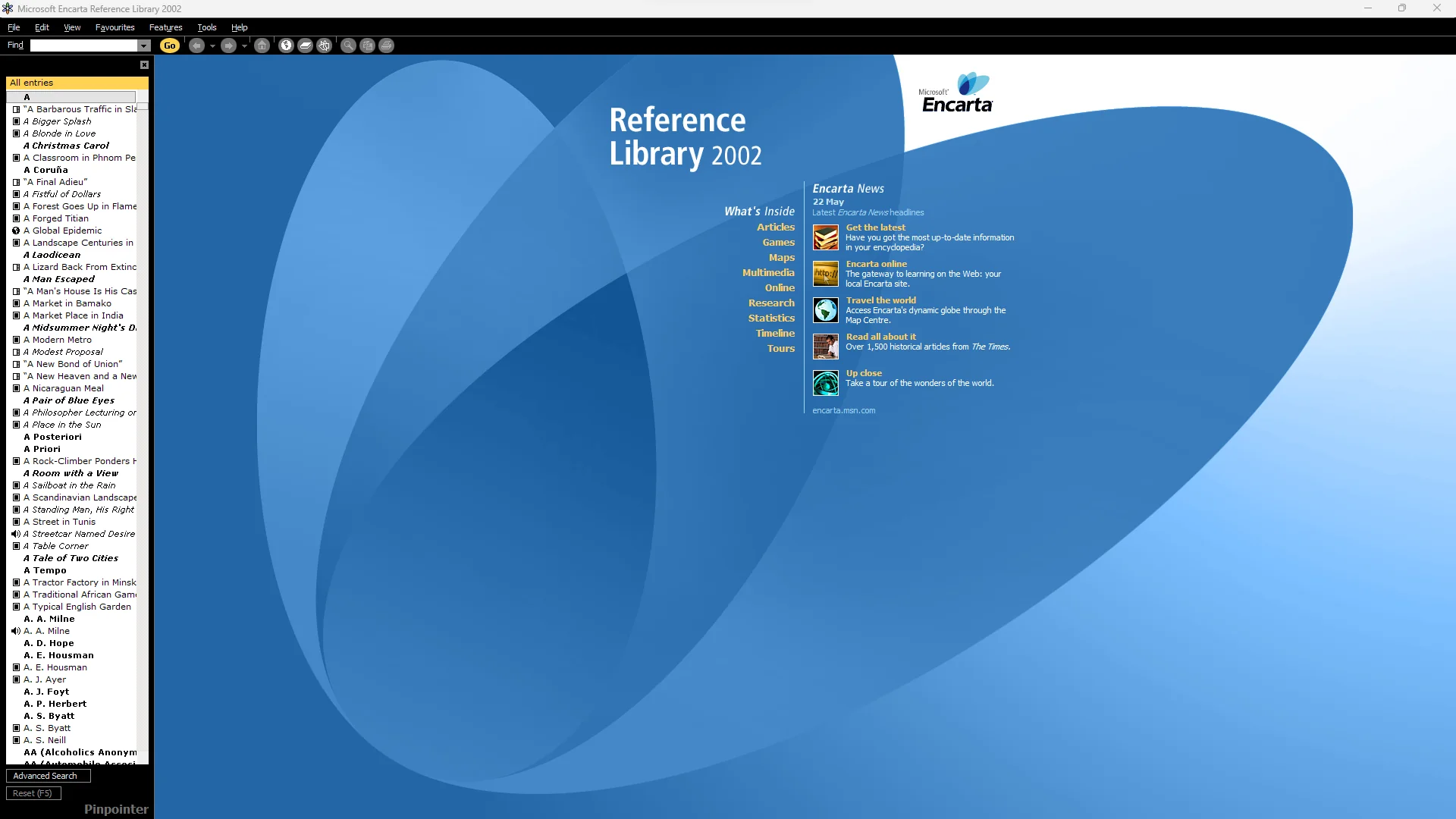
Task: Click the book icon beside Get the latest
Action: [x=826, y=237]
